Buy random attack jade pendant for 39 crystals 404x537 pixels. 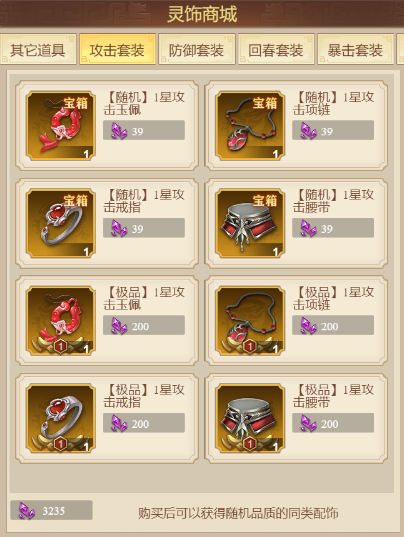tap(144, 130)
